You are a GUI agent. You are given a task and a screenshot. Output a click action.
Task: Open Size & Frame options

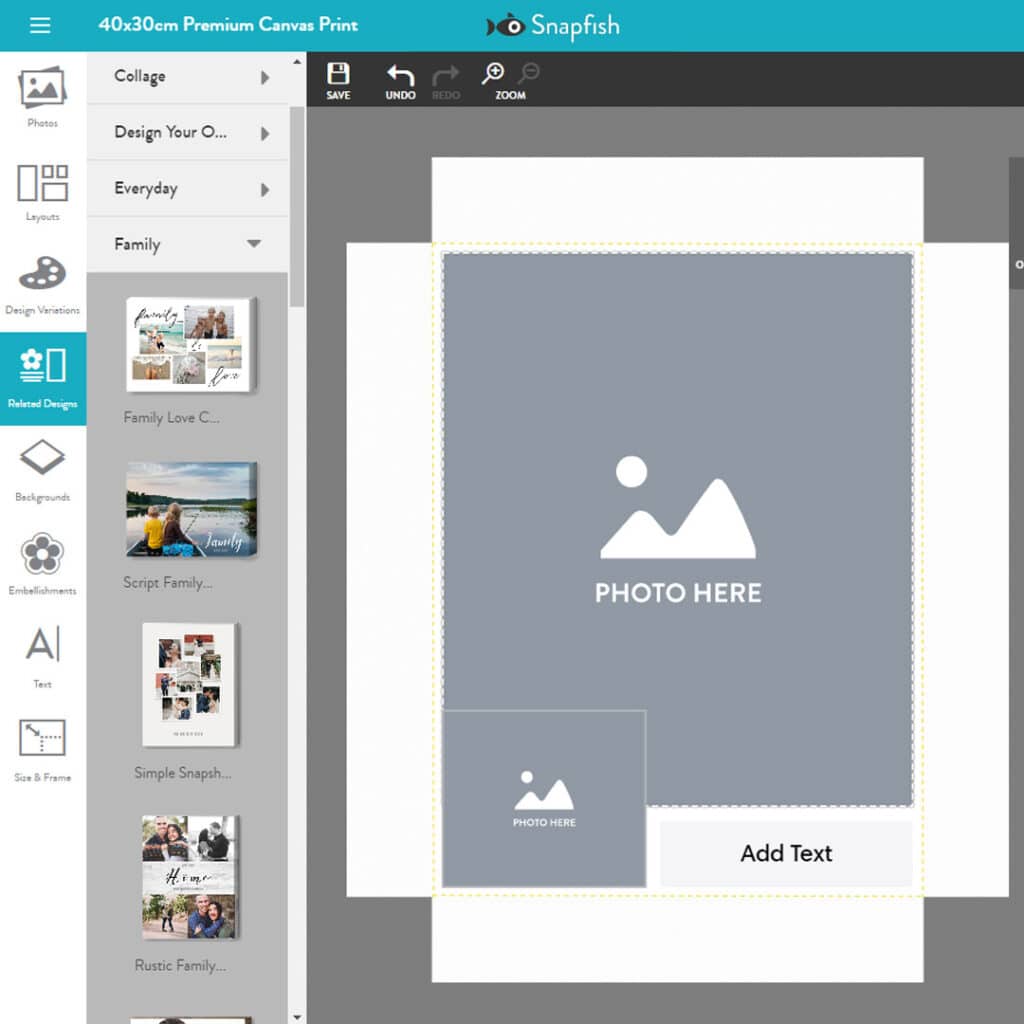click(x=42, y=750)
